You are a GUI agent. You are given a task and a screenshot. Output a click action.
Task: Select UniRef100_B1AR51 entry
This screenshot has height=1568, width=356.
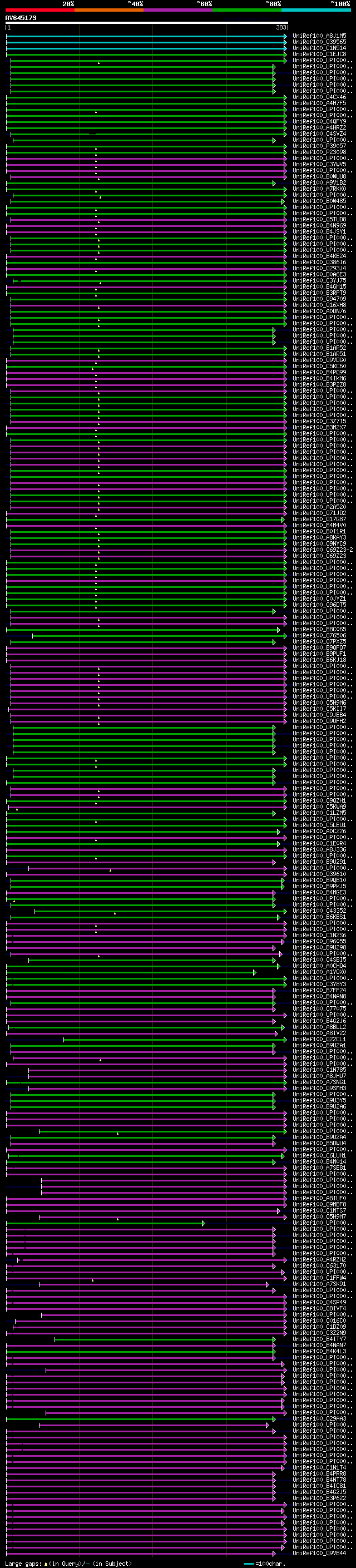[x=319, y=354]
